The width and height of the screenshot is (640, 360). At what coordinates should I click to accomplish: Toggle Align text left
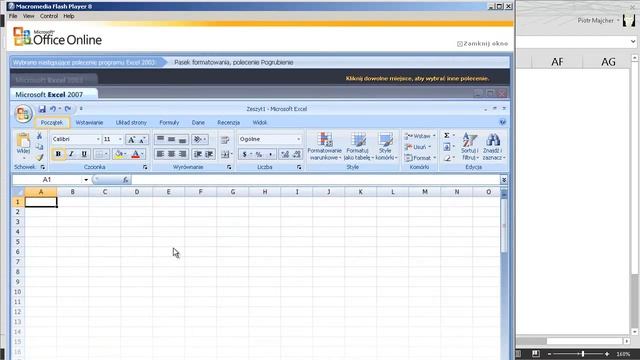(160, 154)
